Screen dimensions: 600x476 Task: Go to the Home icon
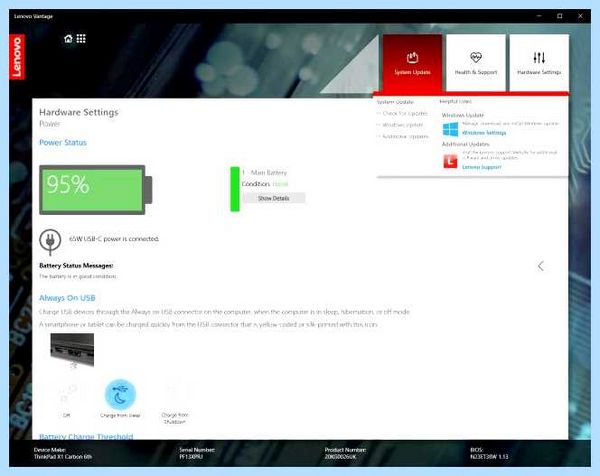pyautogui.click(x=68, y=39)
